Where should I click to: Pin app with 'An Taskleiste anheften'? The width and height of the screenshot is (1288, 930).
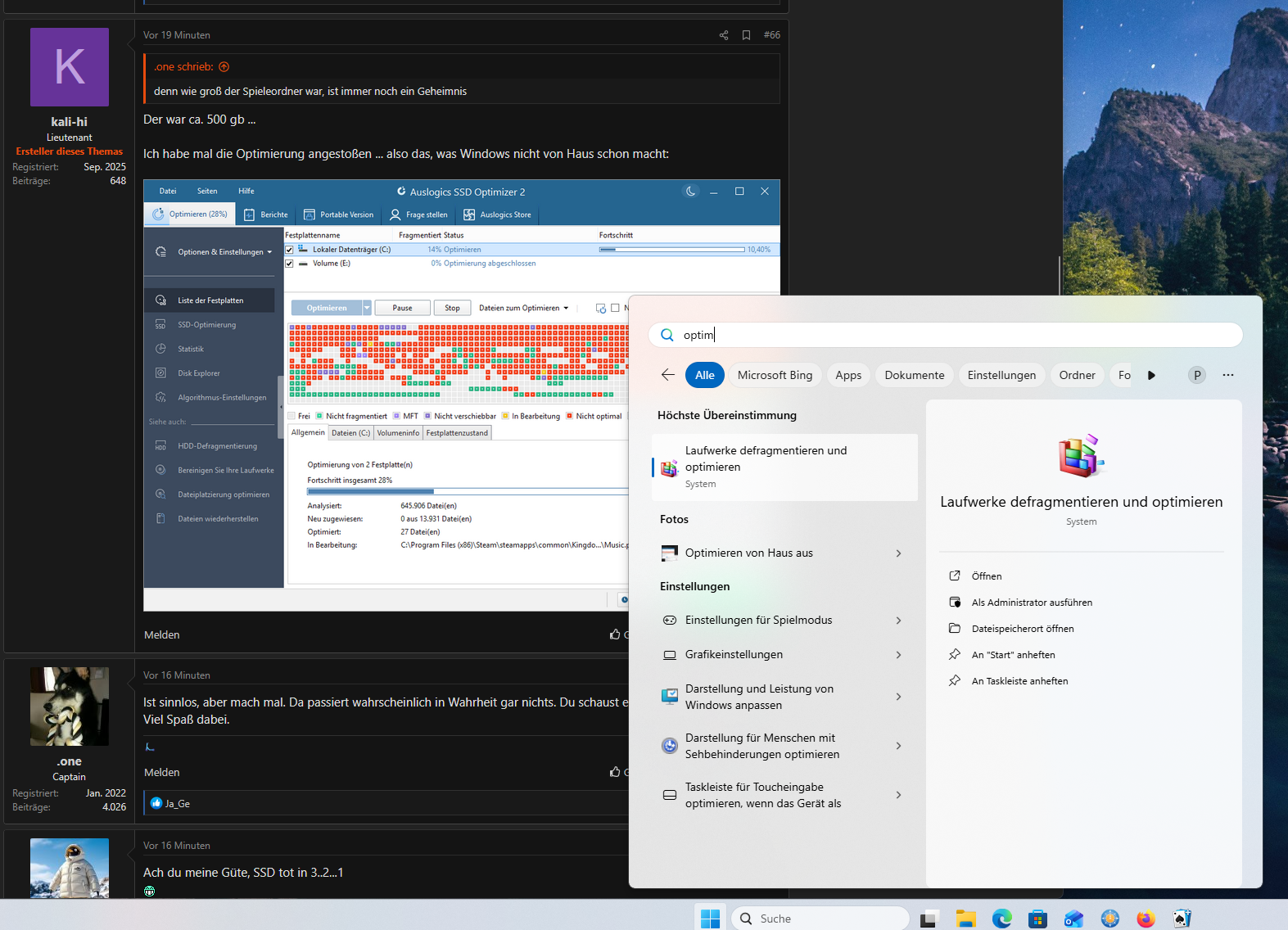[1019, 681]
